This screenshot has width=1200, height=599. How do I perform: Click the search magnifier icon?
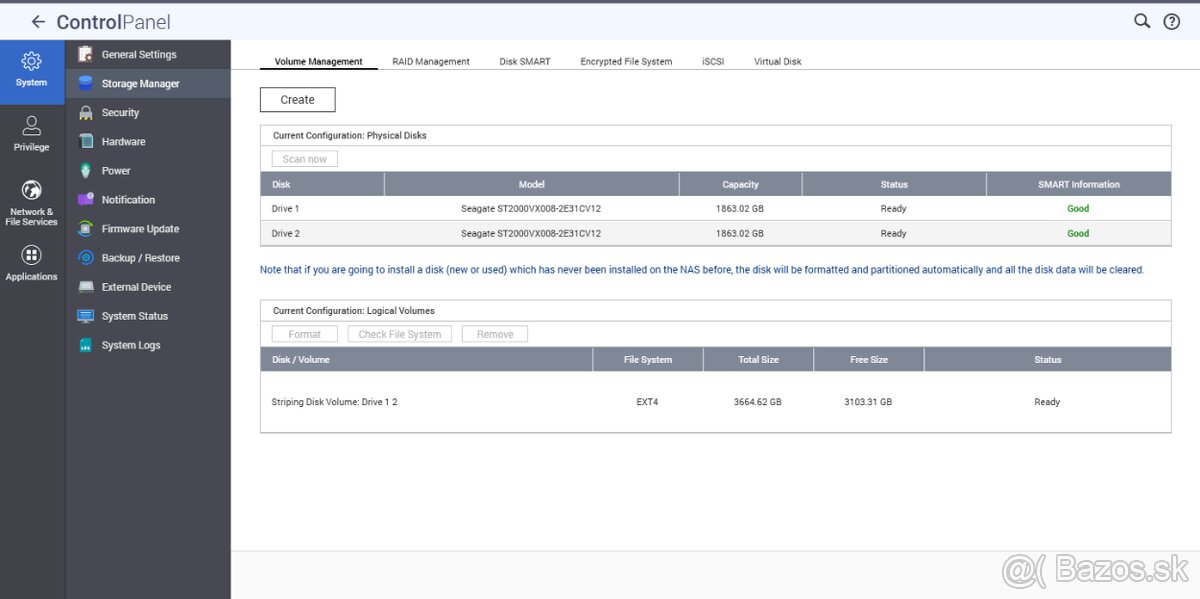pos(1141,20)
